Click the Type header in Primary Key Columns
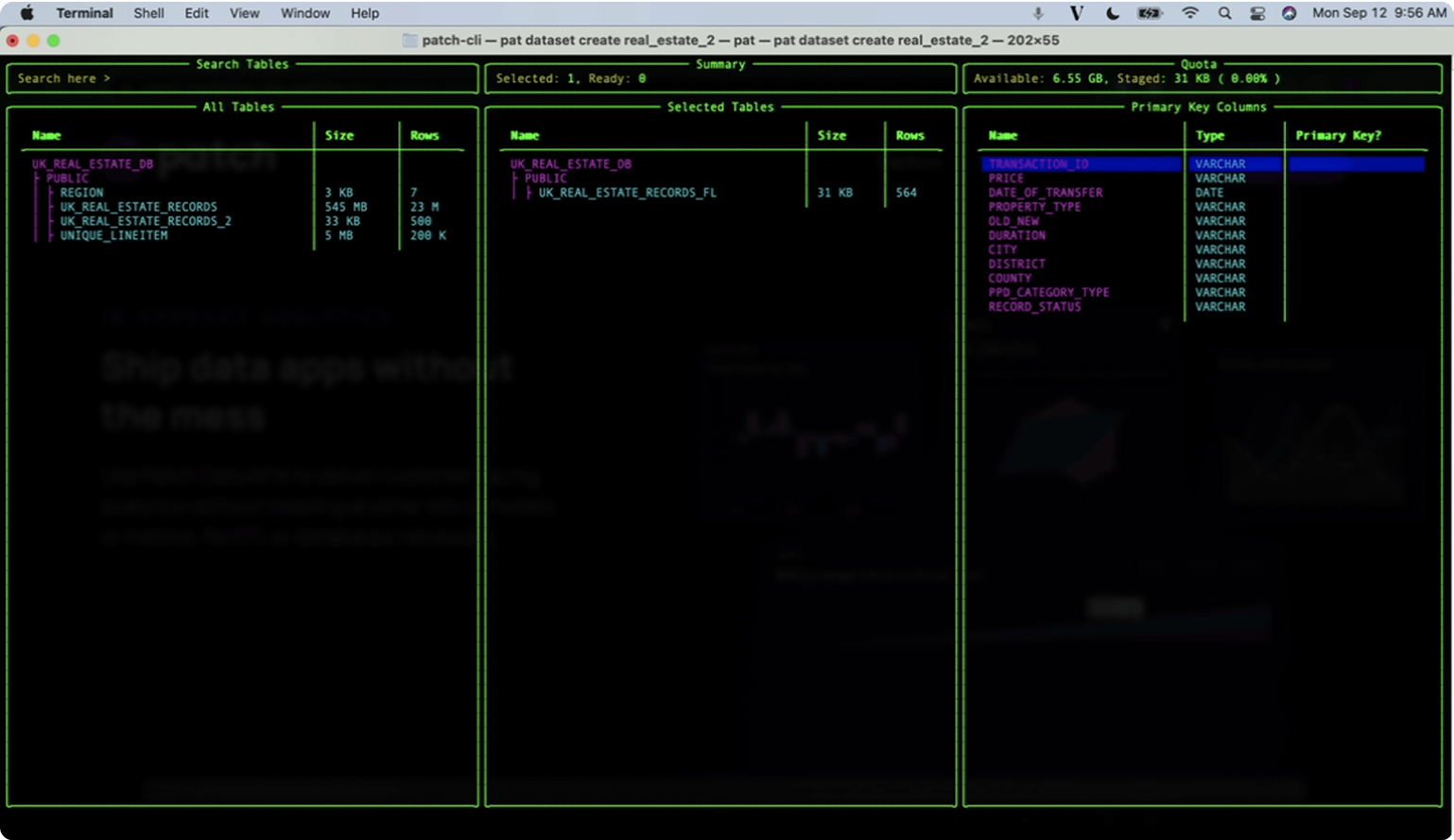The image size is (1454, 840). [1210, 135]
